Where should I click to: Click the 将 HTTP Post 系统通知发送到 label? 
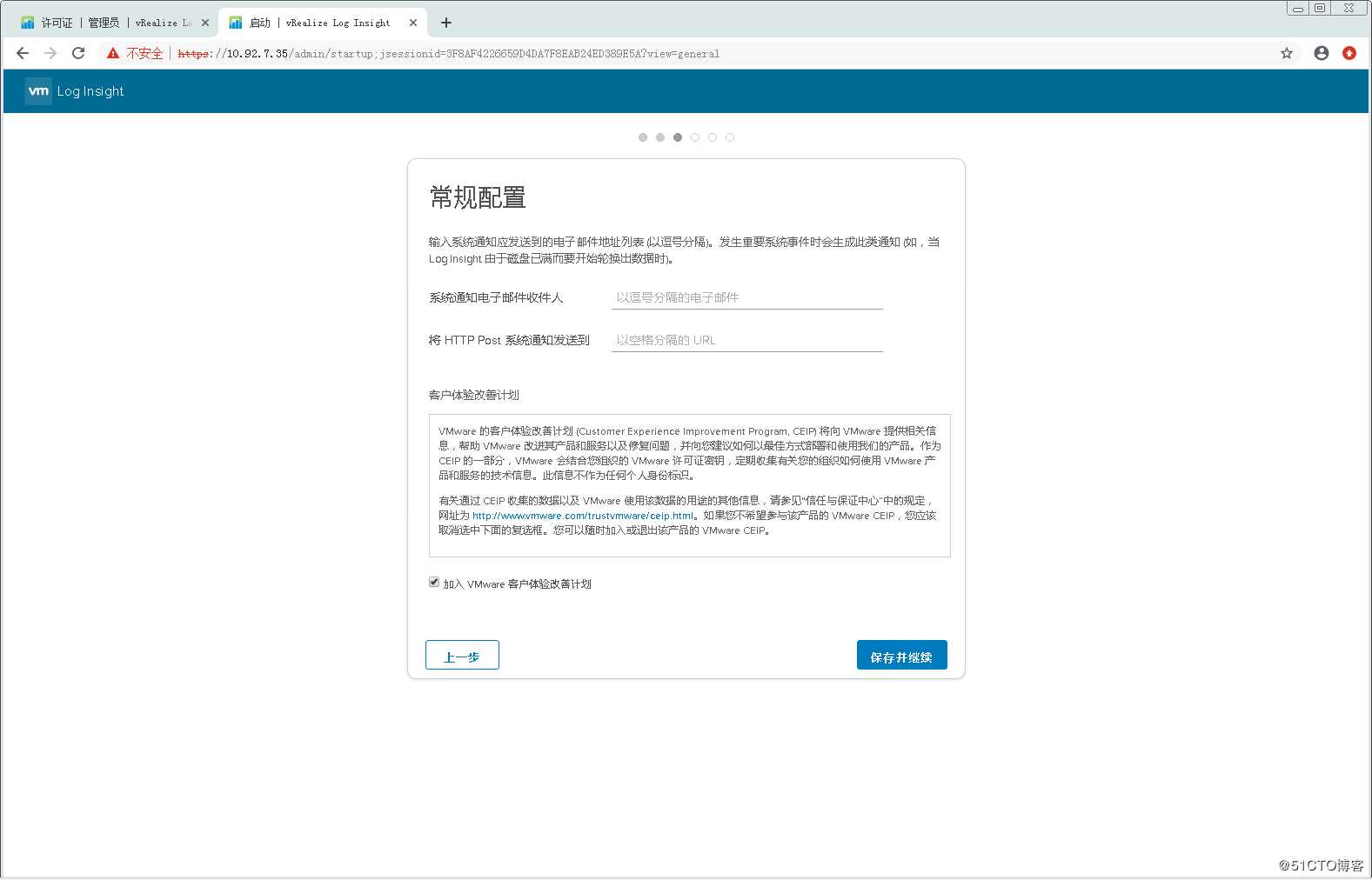(x=509, y=340)
